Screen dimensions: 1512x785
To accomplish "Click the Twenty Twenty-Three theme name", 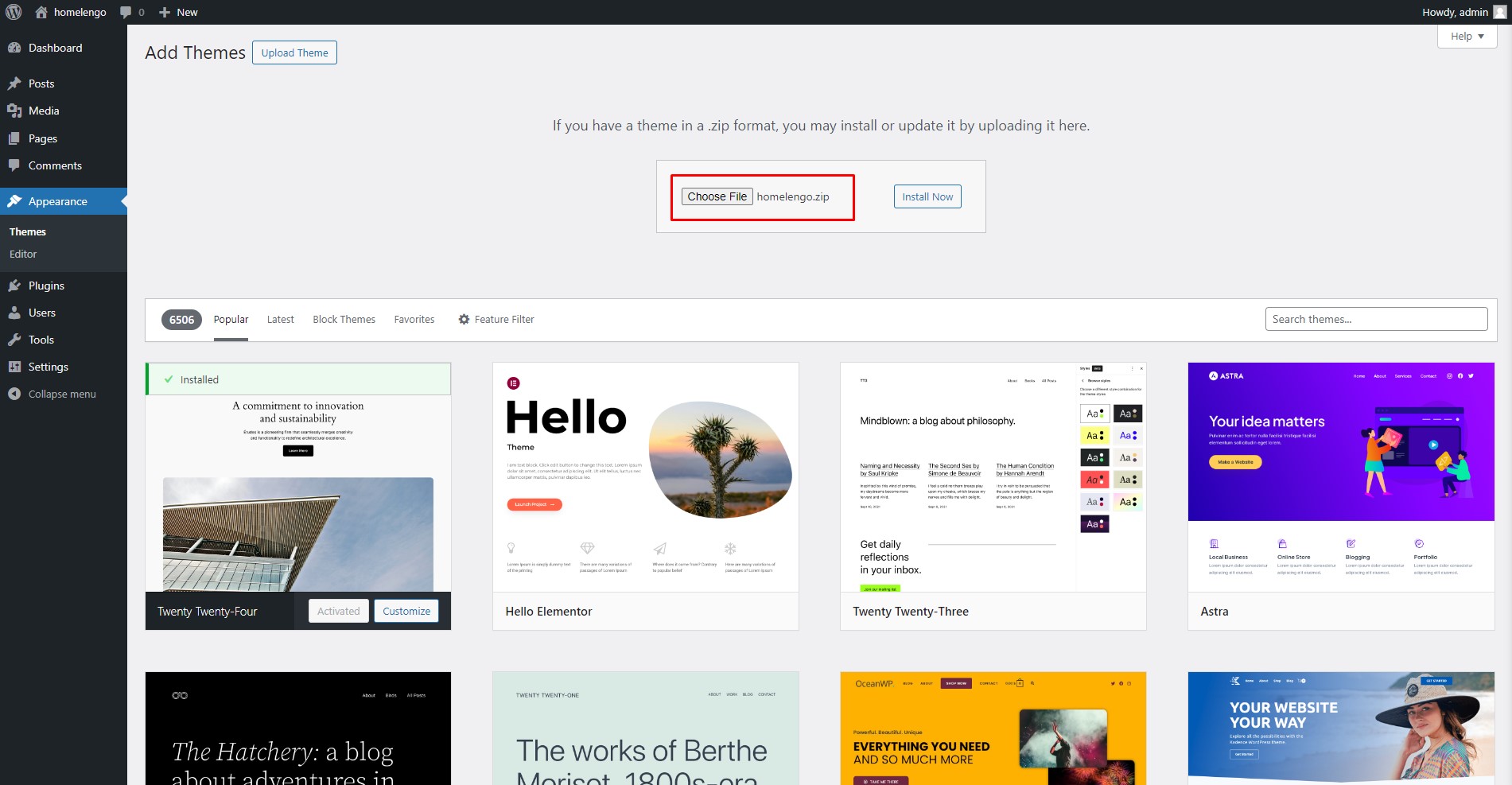I will coord(911,611).
